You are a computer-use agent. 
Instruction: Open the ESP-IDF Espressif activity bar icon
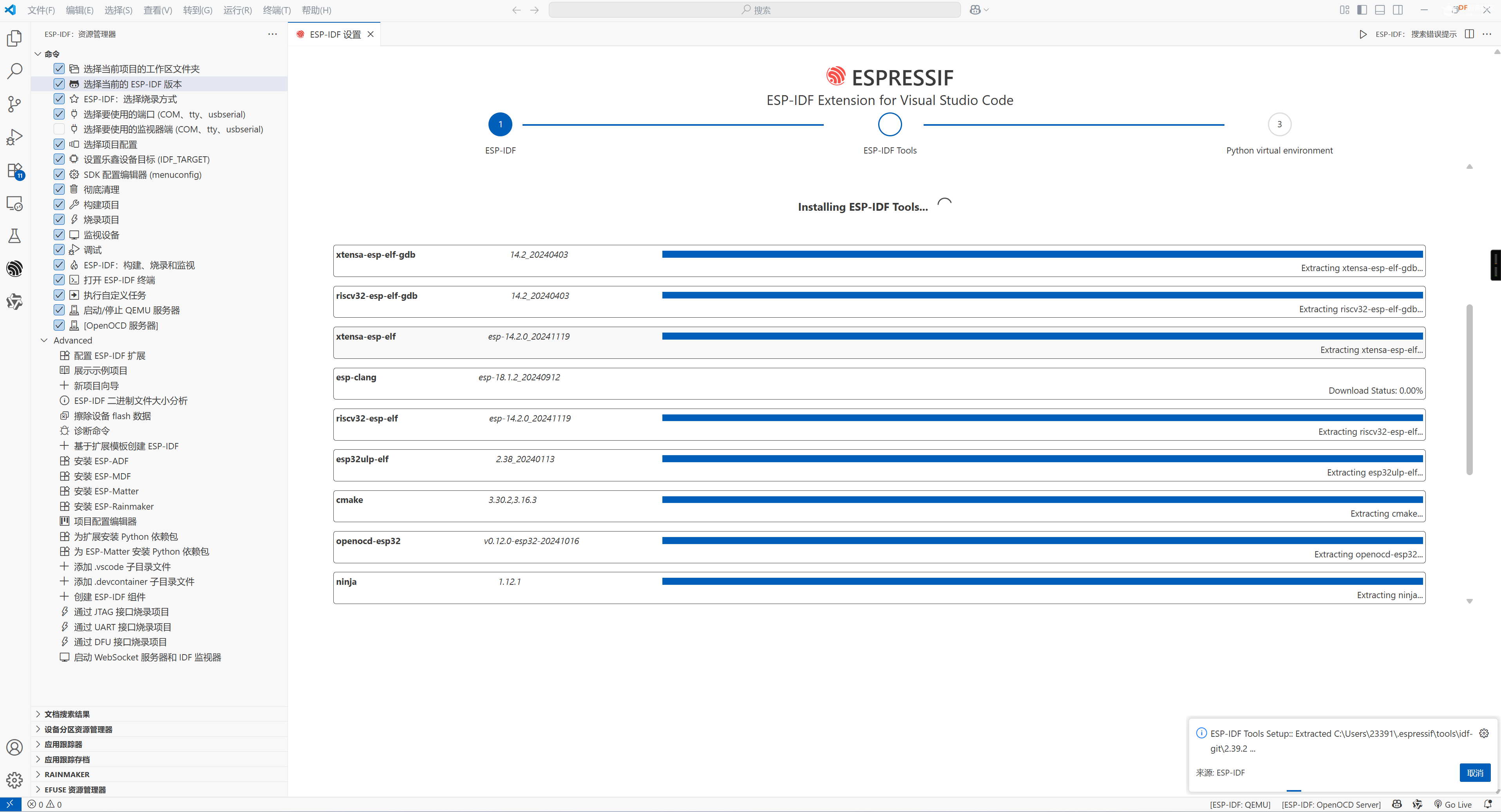(14, 268)
